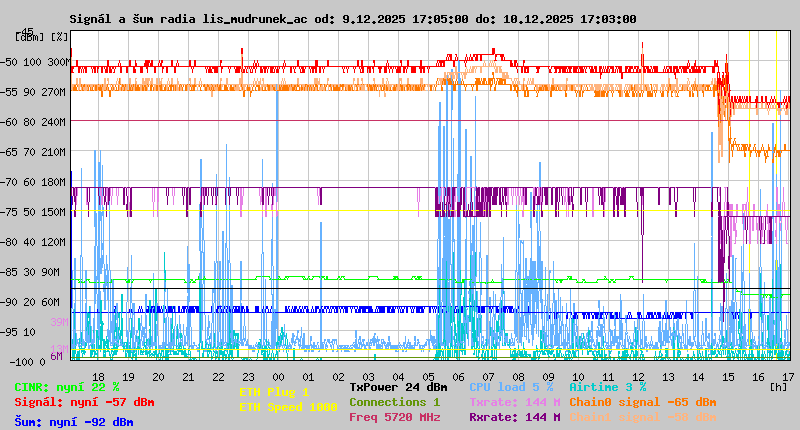Select the red Signál legend label
Image resolution: width=800 pixels, height=430 pixels.
point(84,403)
